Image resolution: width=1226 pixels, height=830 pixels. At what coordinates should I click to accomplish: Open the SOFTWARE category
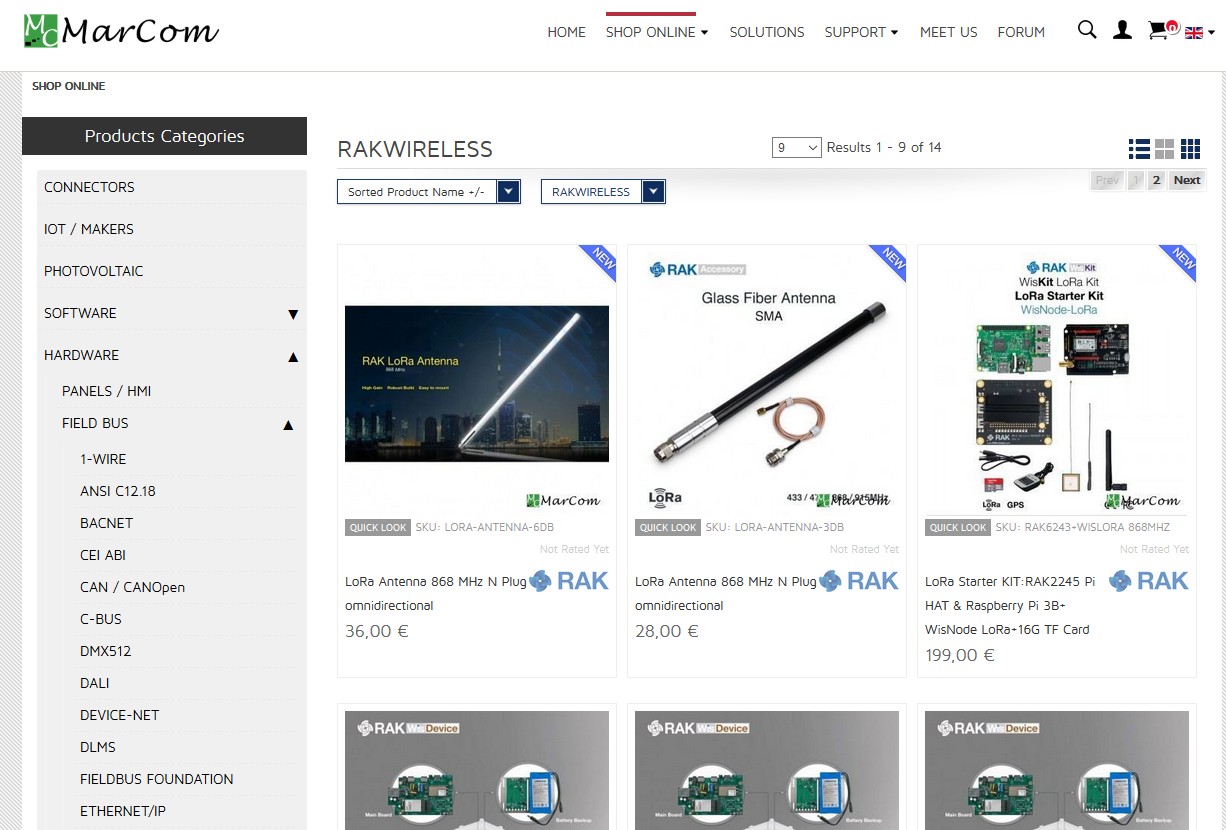pos(80,313)
